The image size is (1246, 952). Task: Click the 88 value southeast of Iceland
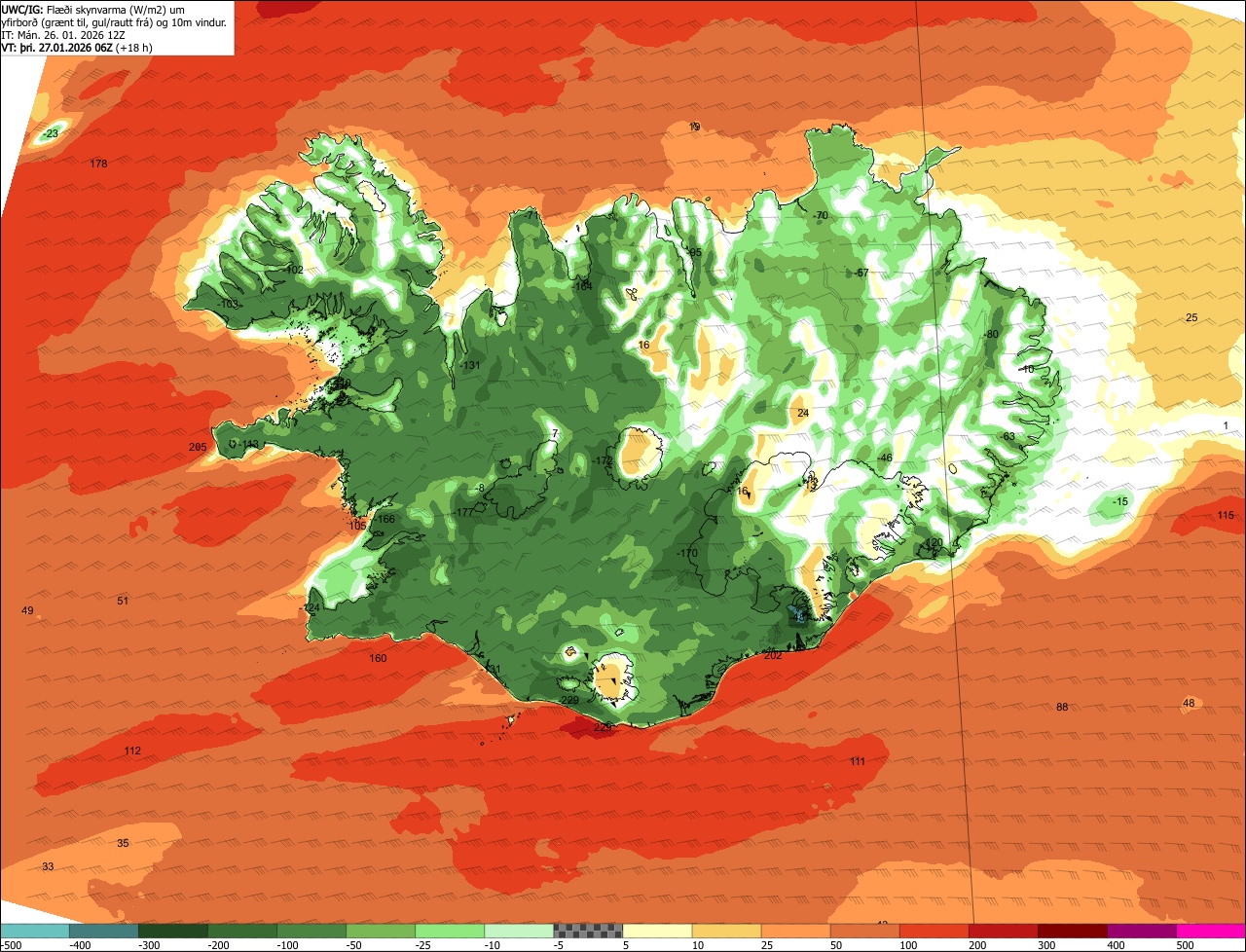coord(1062,708)
